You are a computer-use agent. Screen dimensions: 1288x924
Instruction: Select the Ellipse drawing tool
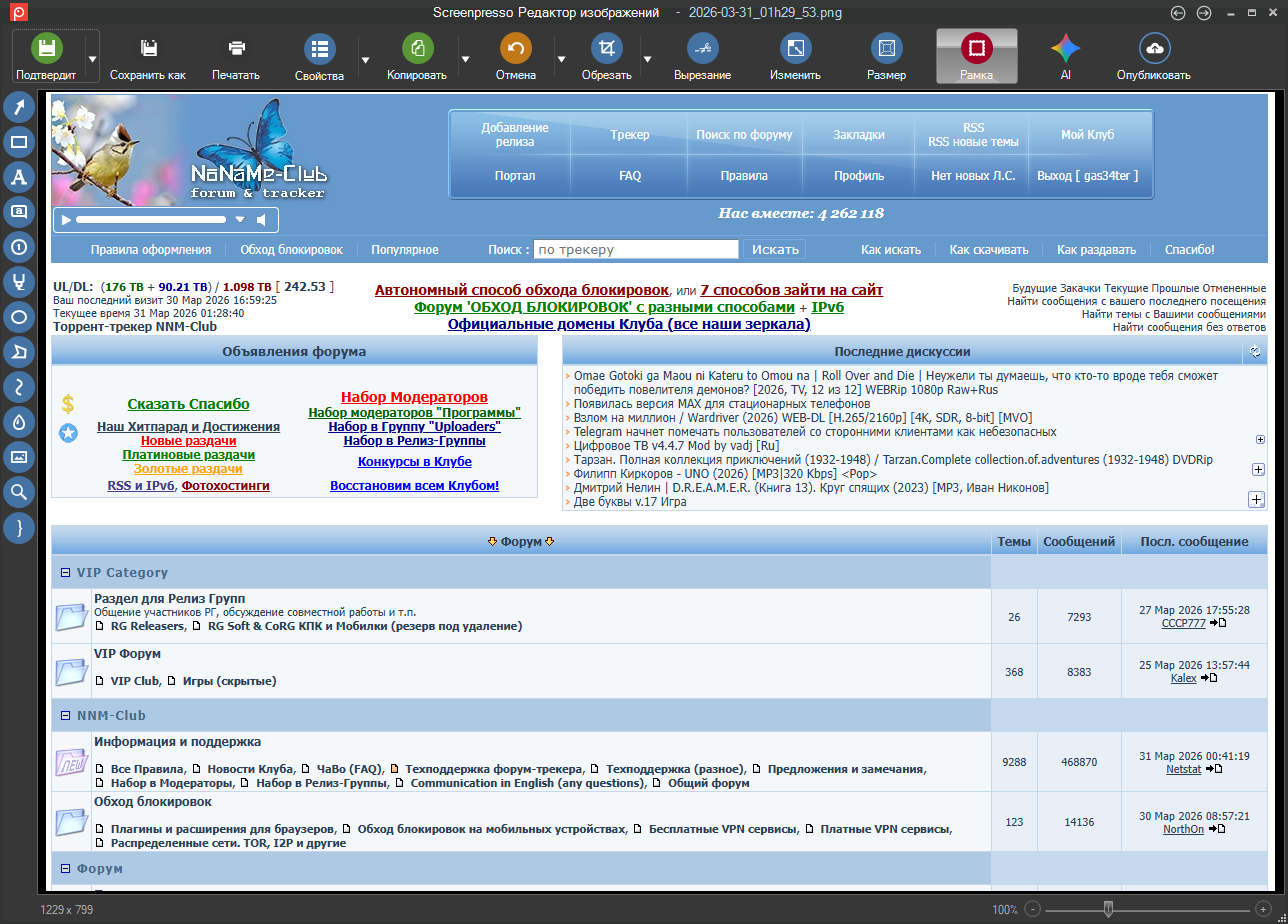[19, 317]
